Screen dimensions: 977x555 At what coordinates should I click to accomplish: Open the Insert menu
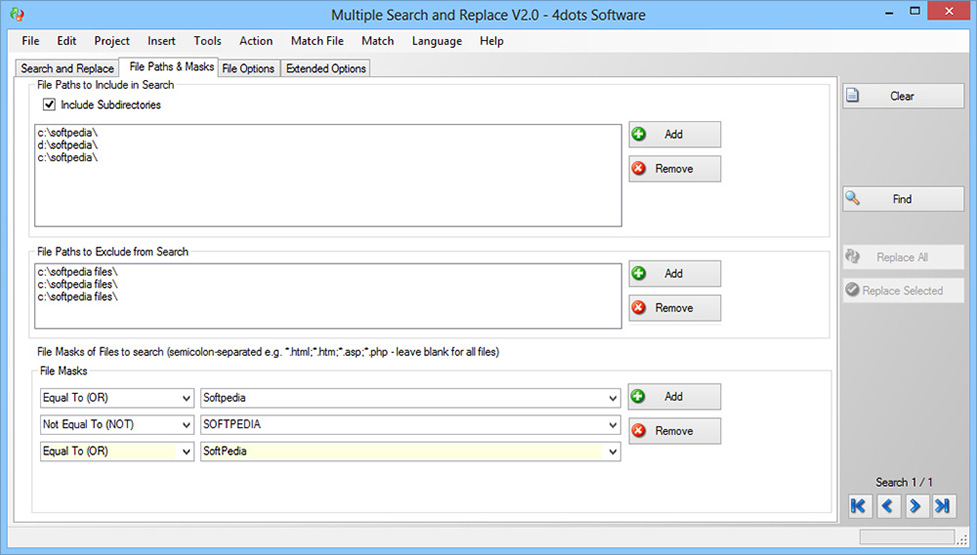[x=161, y=41]
